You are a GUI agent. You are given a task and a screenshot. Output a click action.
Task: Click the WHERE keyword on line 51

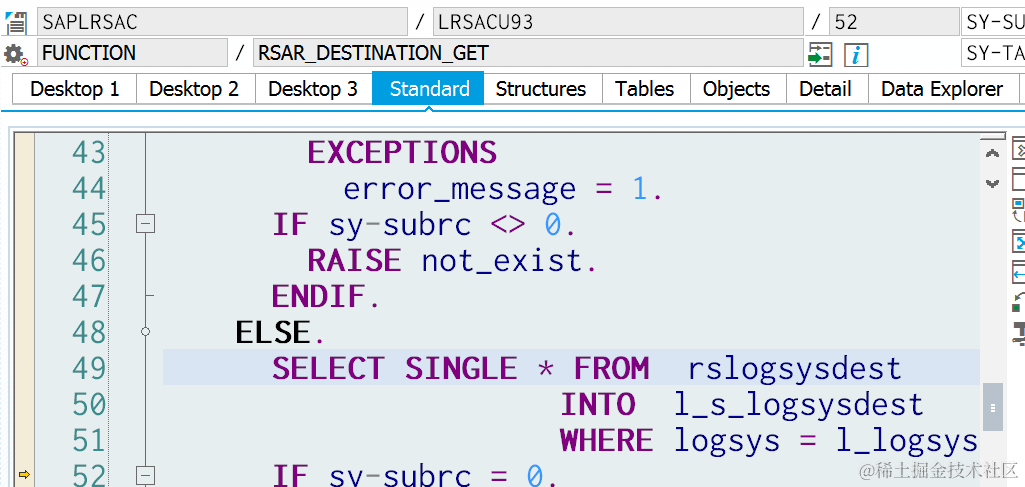coord(607,441)
